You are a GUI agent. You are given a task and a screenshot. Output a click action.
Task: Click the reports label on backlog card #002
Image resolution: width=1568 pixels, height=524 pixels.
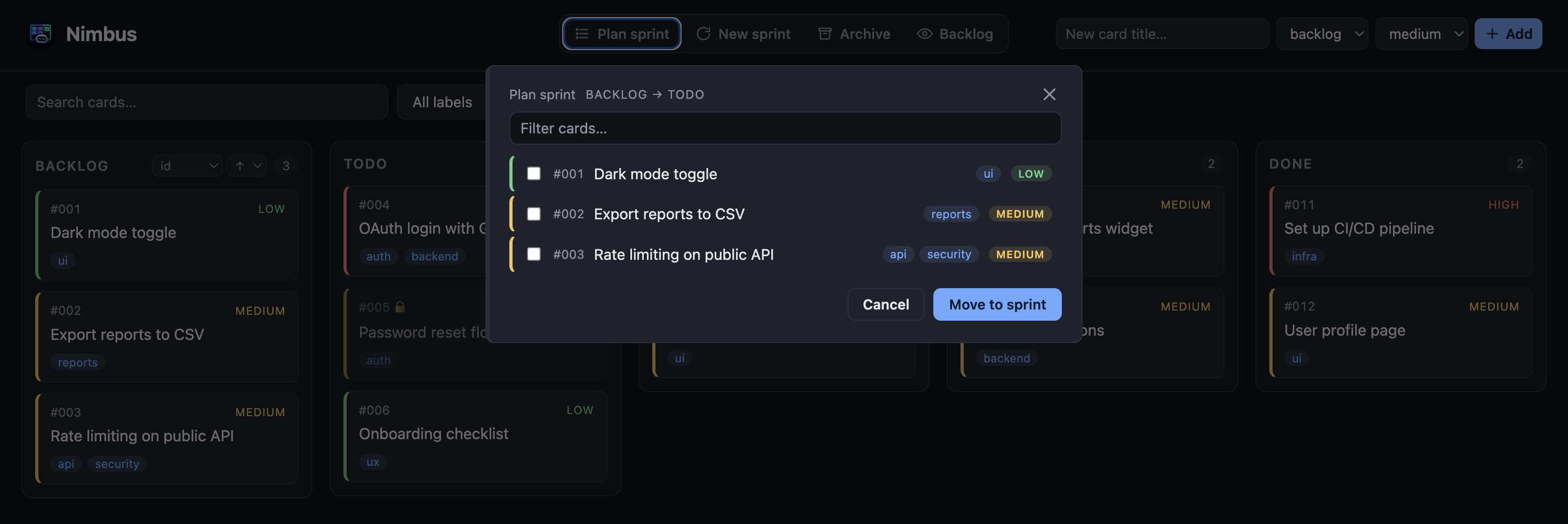coord(77,362)
